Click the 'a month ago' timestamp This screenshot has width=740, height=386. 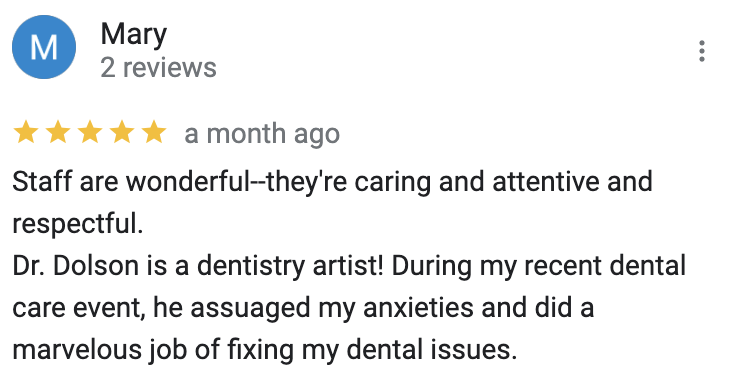click(x=262, y=134)
